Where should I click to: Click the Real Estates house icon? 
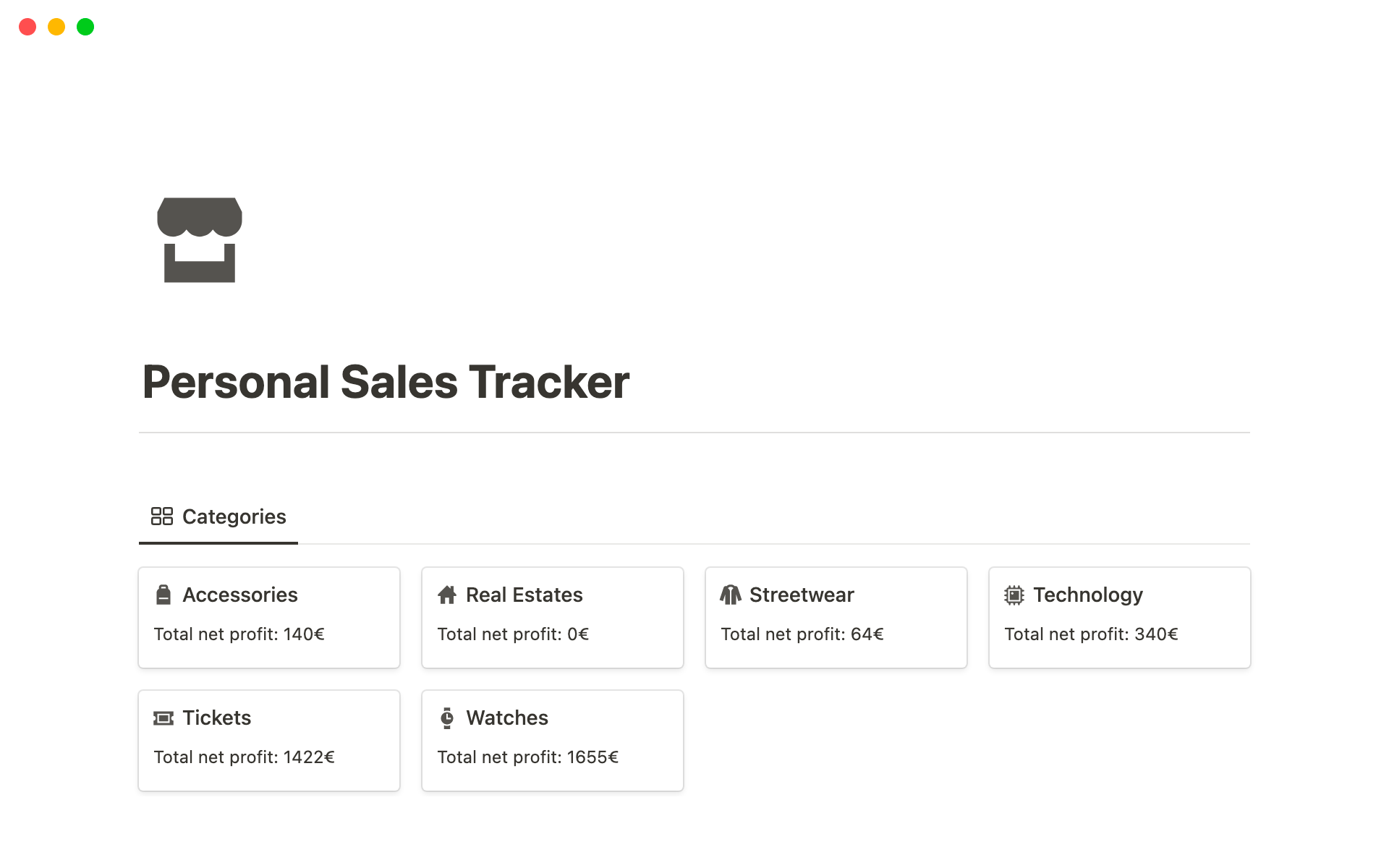point(447,595)
